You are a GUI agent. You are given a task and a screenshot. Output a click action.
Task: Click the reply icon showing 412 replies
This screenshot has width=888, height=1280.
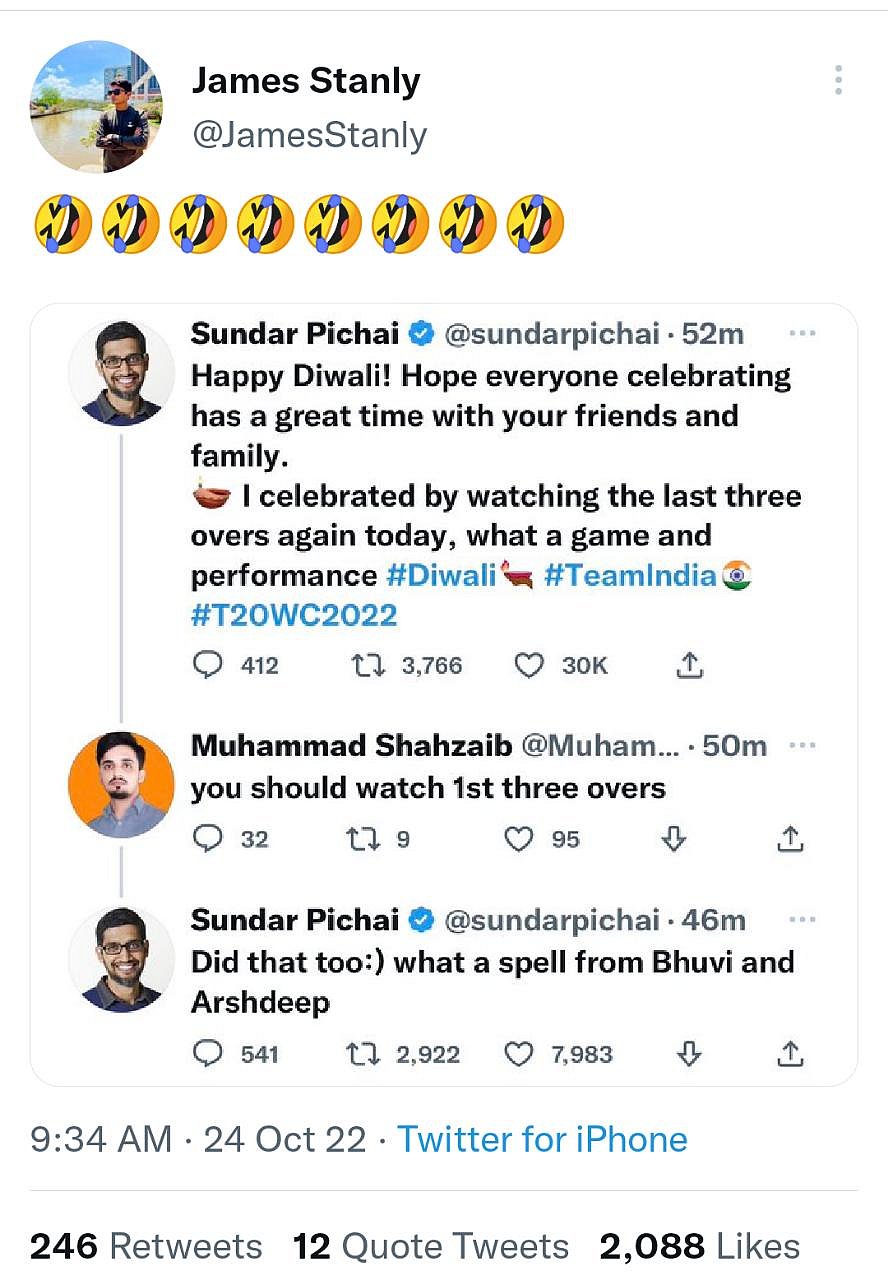tap(206, 665)
